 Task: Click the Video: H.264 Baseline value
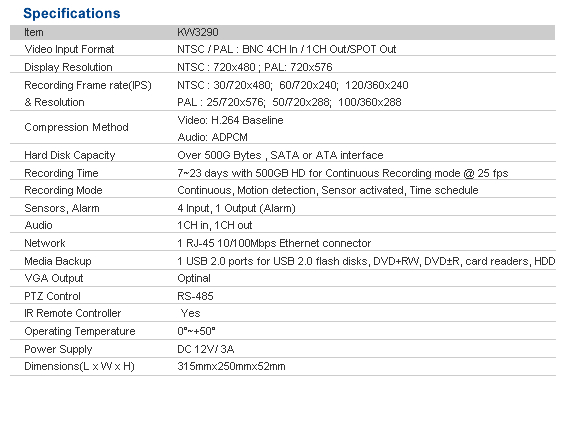pos(230,120)
